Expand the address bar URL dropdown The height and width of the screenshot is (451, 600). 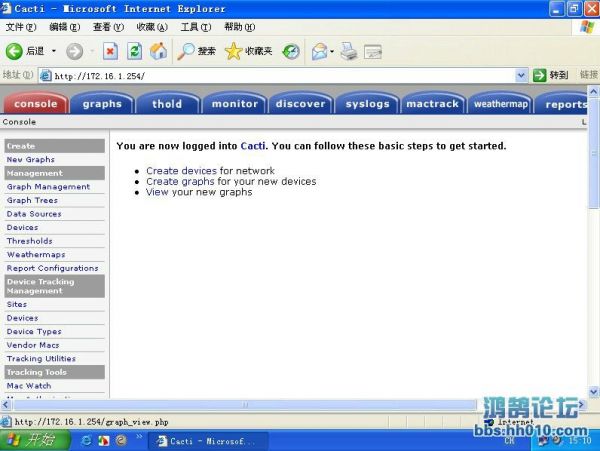(521, 75)
